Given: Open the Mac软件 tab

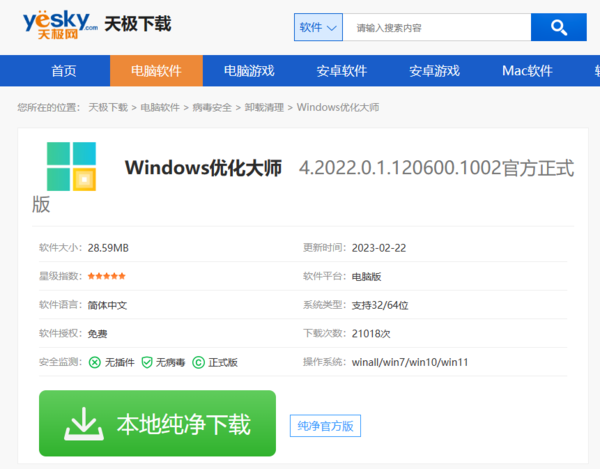Looking at the screenshot, I should (x=527, y=71).
